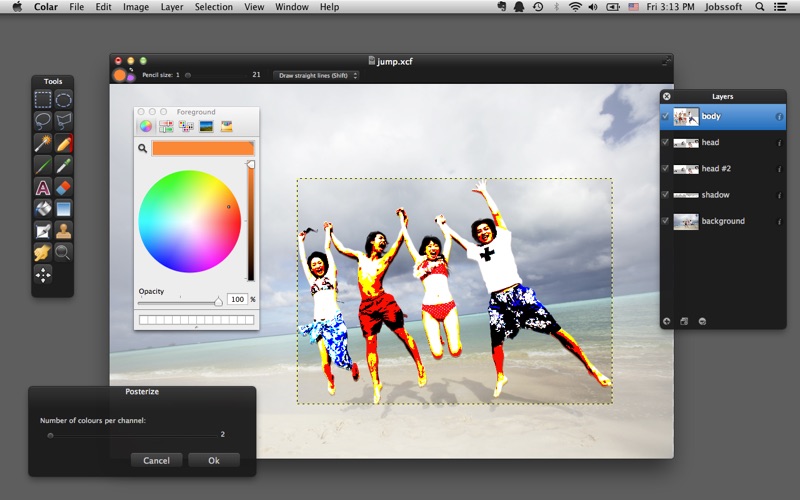Activate the Text tool
This screenshot has height=500, width=800.
(43, 187)
